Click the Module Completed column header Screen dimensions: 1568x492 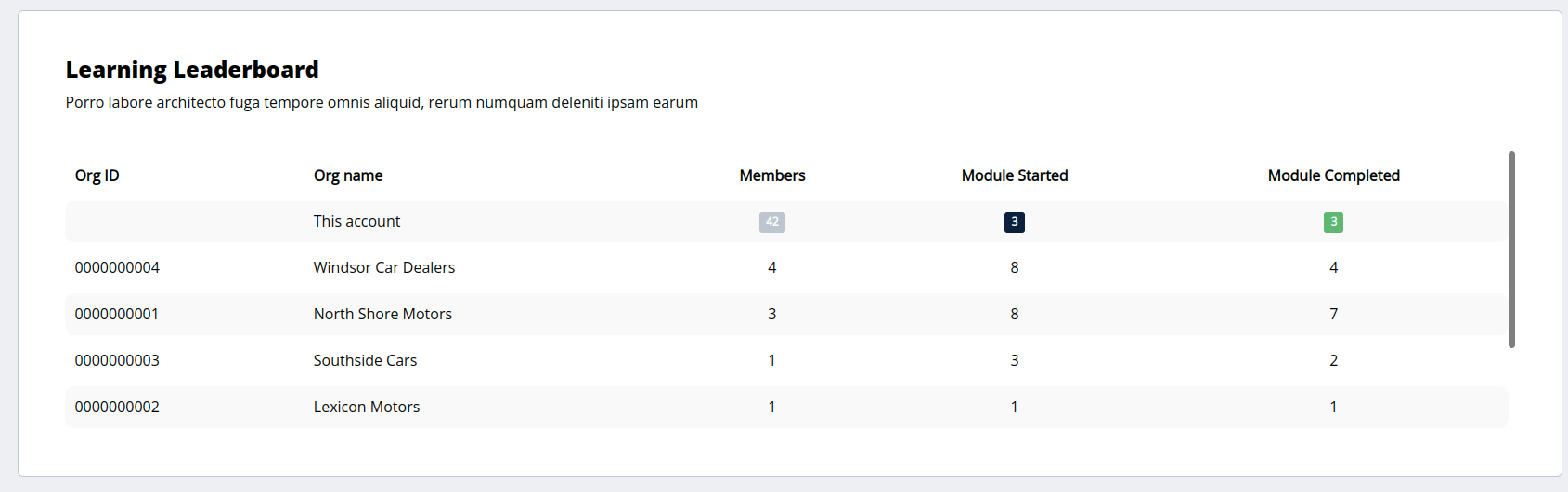1334,175
